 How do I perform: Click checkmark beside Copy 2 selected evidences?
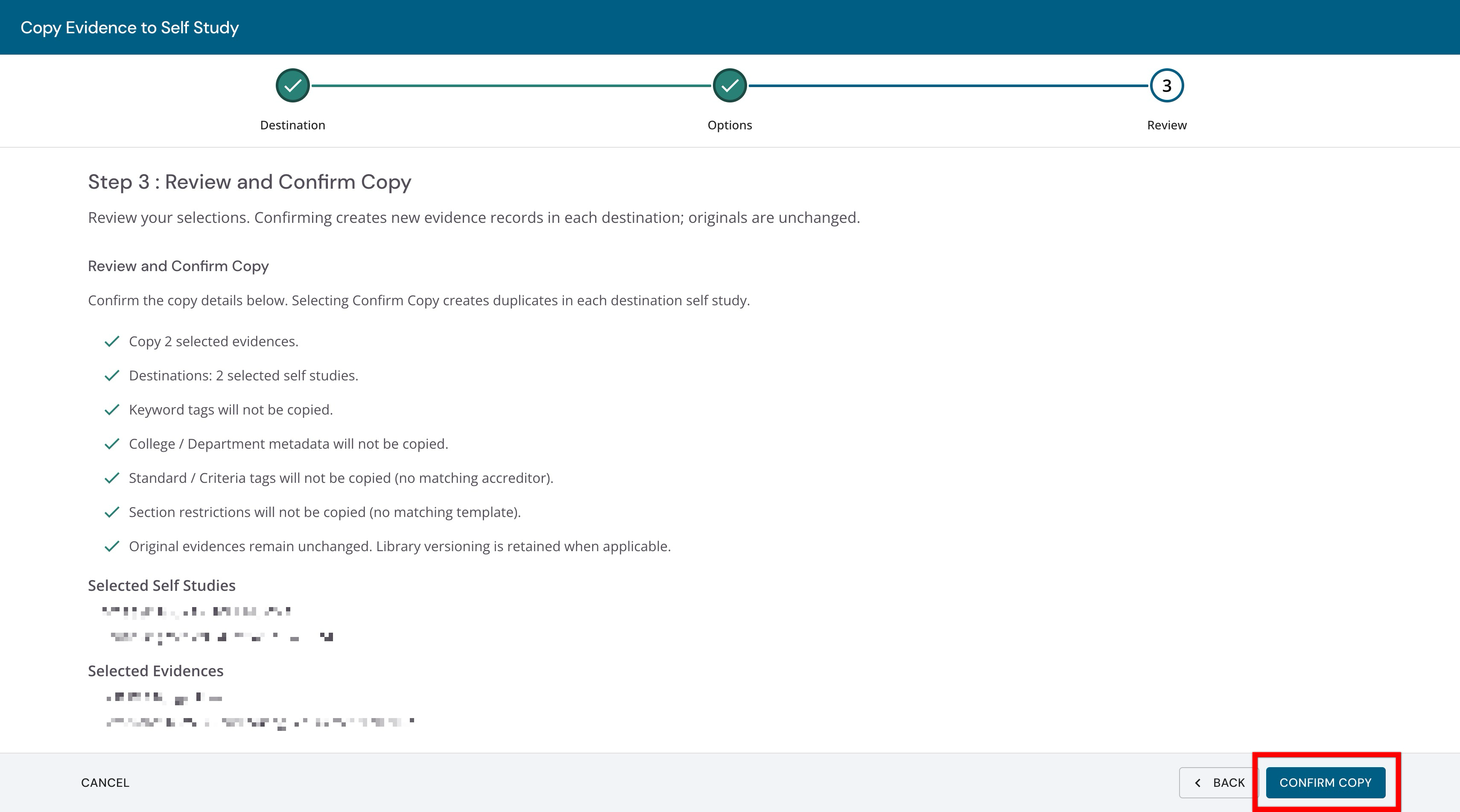pos(112,341)
